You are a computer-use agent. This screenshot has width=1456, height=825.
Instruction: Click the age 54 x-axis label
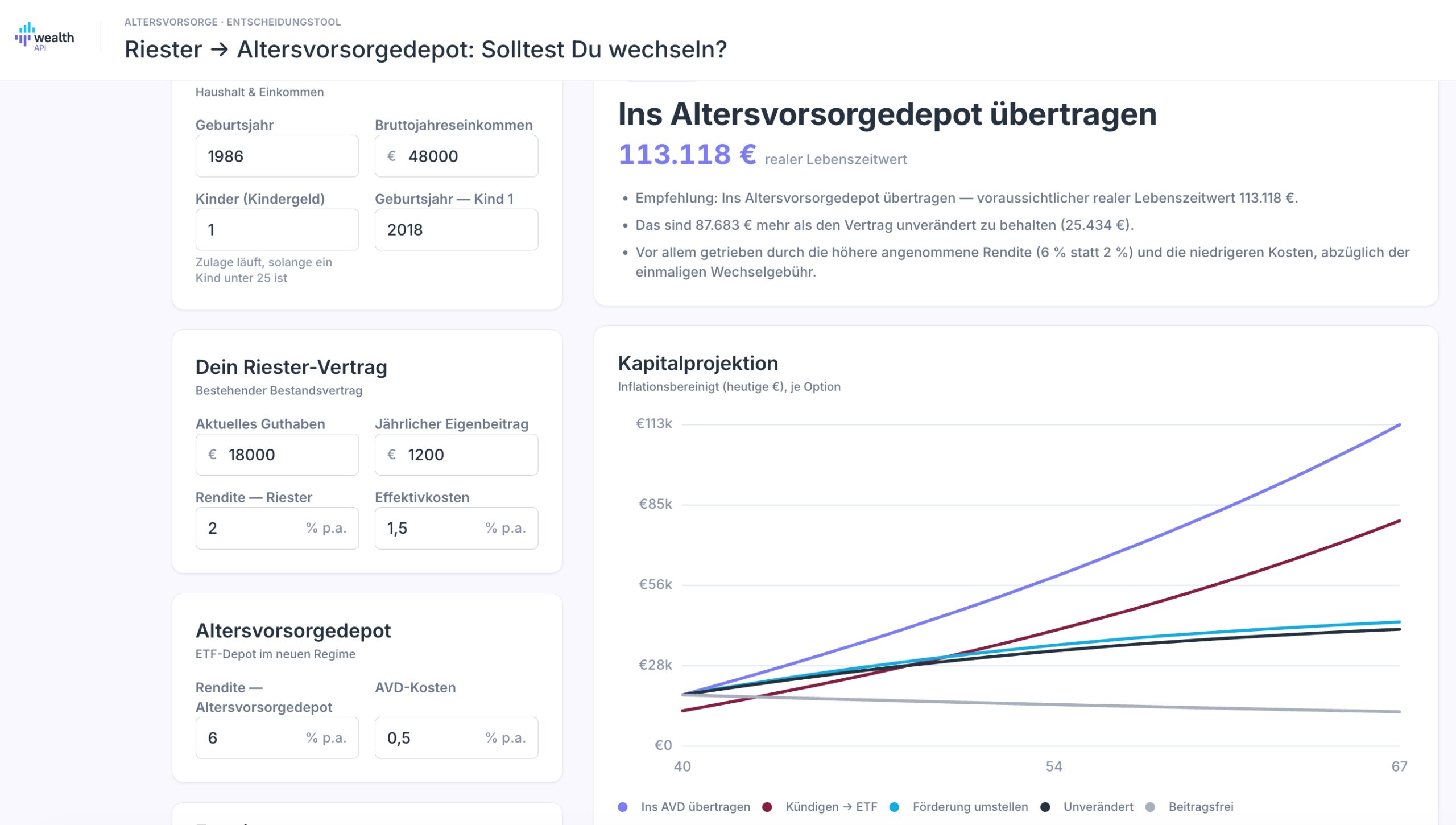click(1054, 766)
